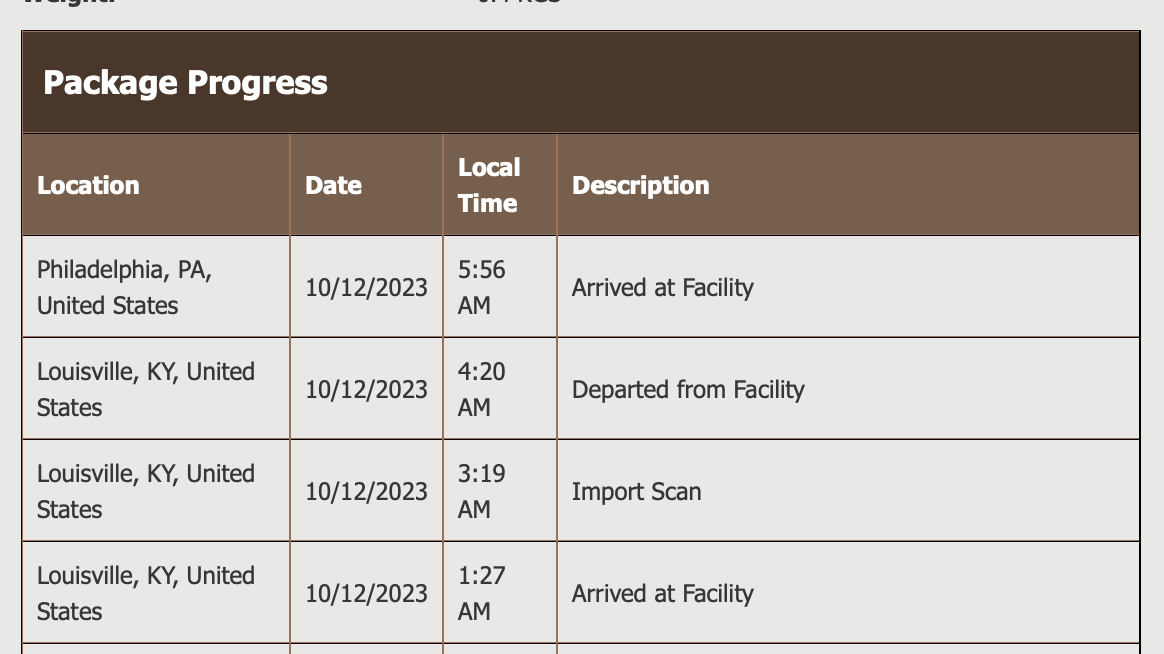Image resolution: width=1164 pixels, height=654 pixels.
Task: Click Arrived at Facility in the 1:27 AM row
Action: pyautogui.click(x=662, y=594)
